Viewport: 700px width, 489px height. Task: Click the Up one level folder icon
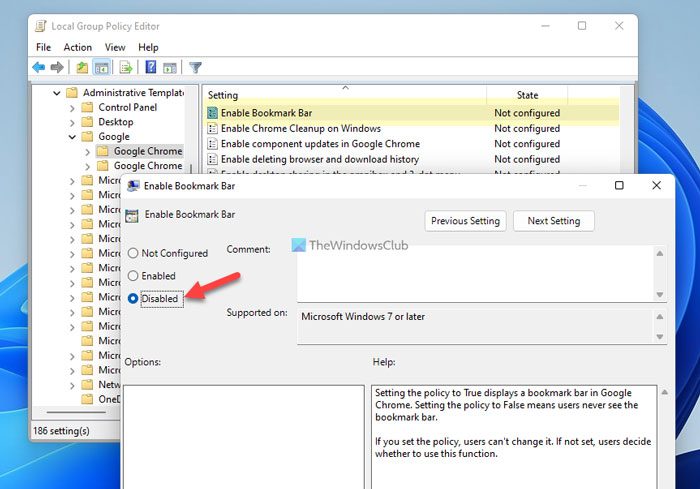[x=82, y=67]
